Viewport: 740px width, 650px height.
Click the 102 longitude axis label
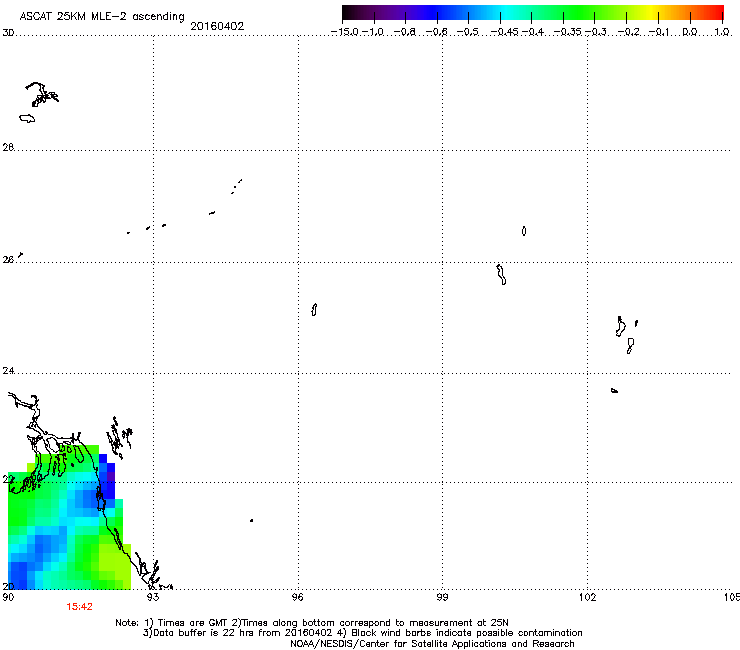pyautogui.click(x=588, y=597)
